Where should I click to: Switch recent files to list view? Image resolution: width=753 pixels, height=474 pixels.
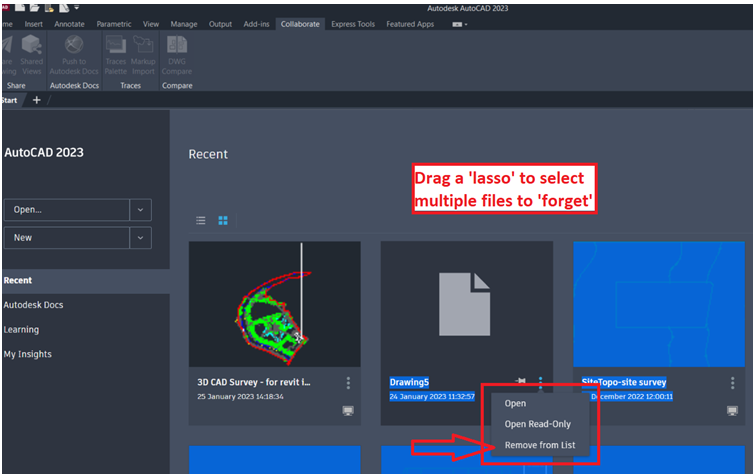(201, 220)
